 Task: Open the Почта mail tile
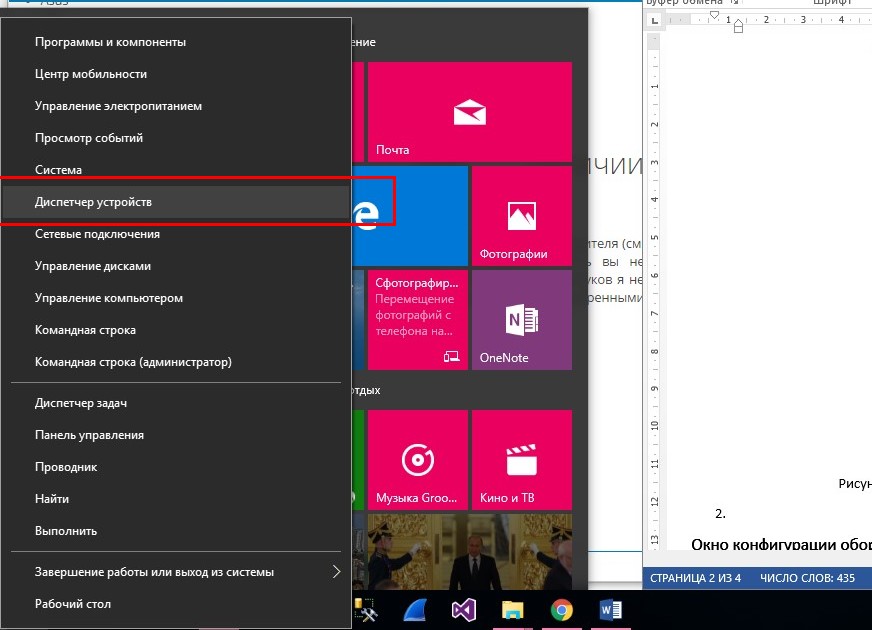(x=469, y=112)
